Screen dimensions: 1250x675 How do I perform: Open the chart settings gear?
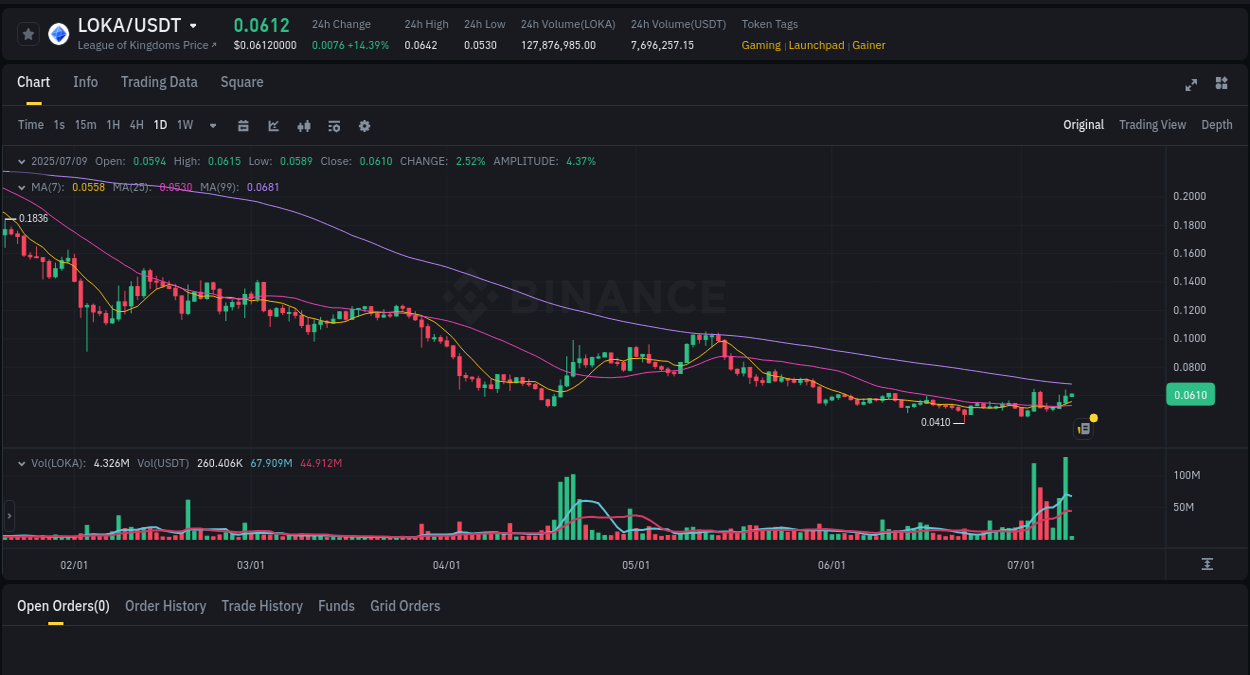(364, 125)
